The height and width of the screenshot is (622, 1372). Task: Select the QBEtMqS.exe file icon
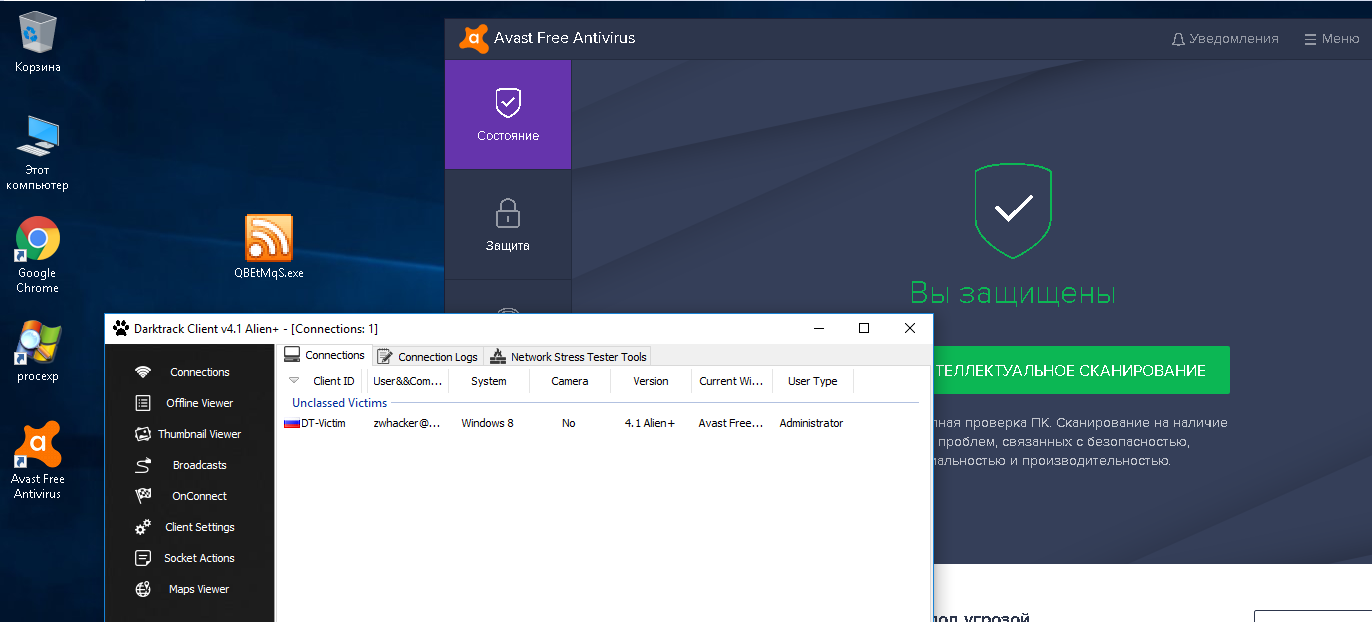tap(269, 246)
